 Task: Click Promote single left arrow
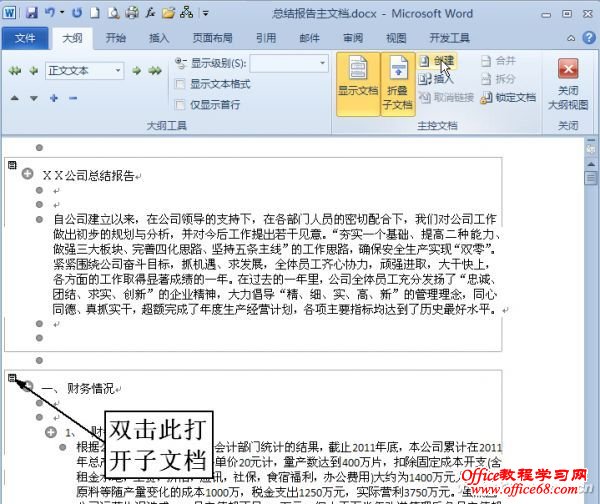34,71
